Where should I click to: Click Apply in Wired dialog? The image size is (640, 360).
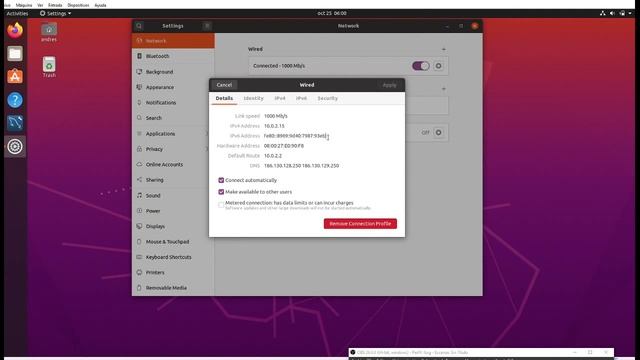tap(389, 85)
